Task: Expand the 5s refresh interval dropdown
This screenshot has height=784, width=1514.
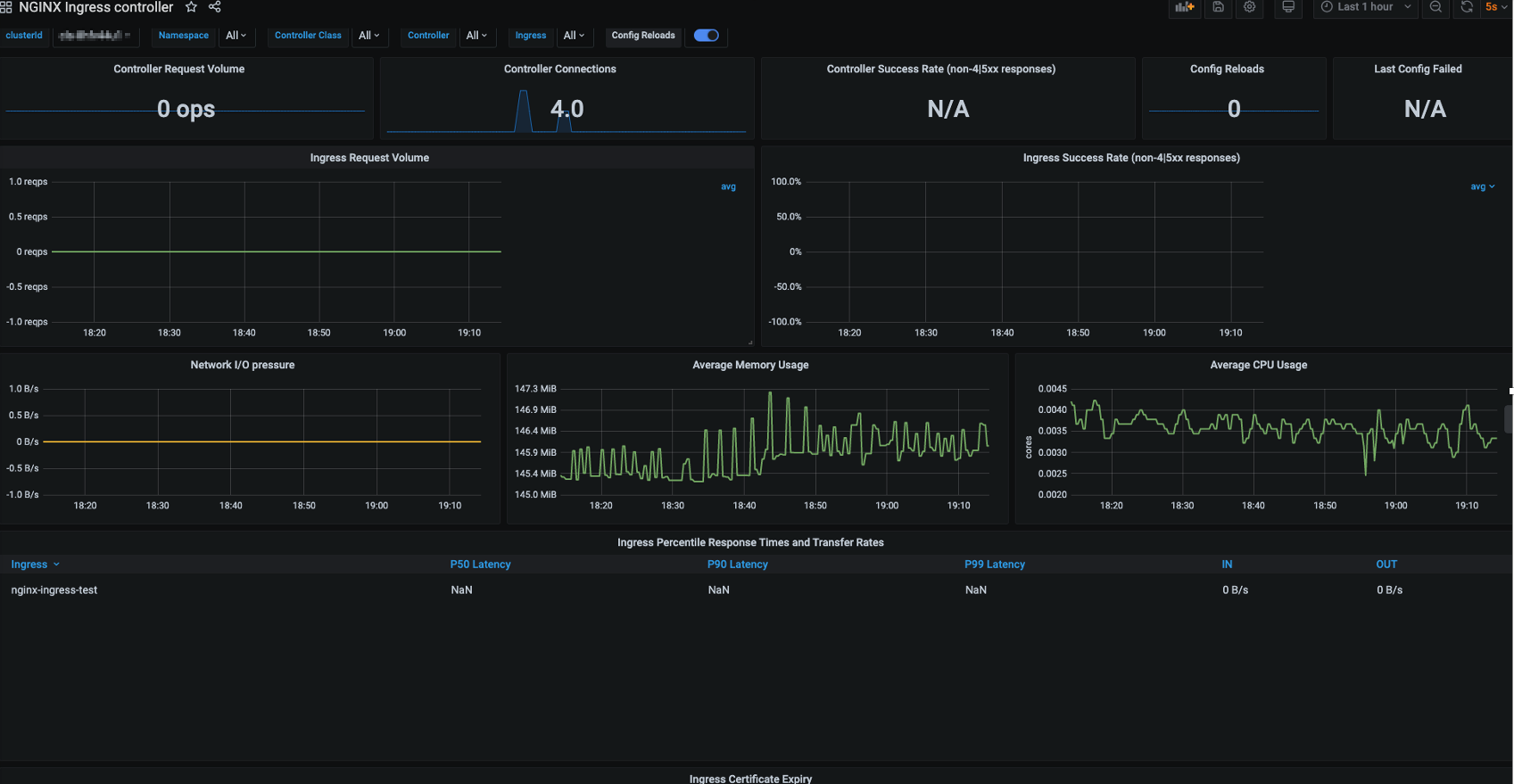Action: pyautogui.click(x=1496, y=7)
